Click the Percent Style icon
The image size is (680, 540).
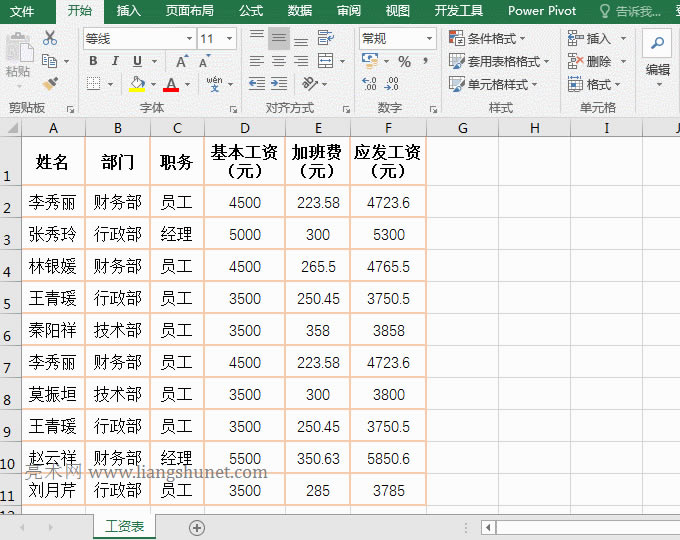(x=404, y=61)
